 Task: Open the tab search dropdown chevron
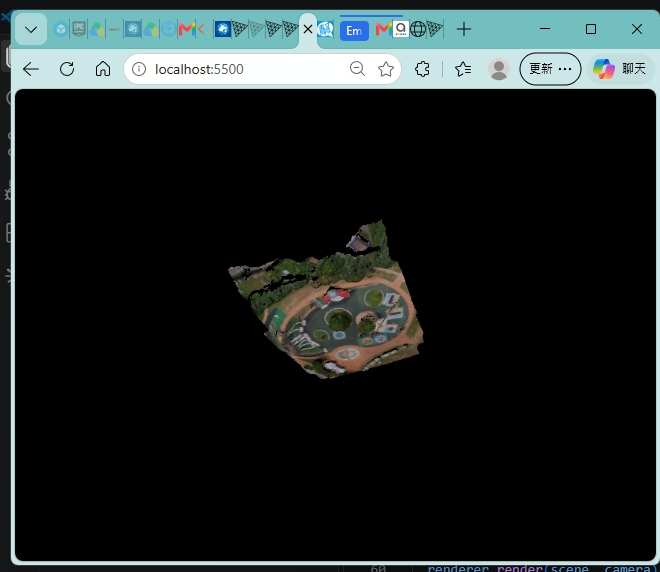[x=31, y=29]
